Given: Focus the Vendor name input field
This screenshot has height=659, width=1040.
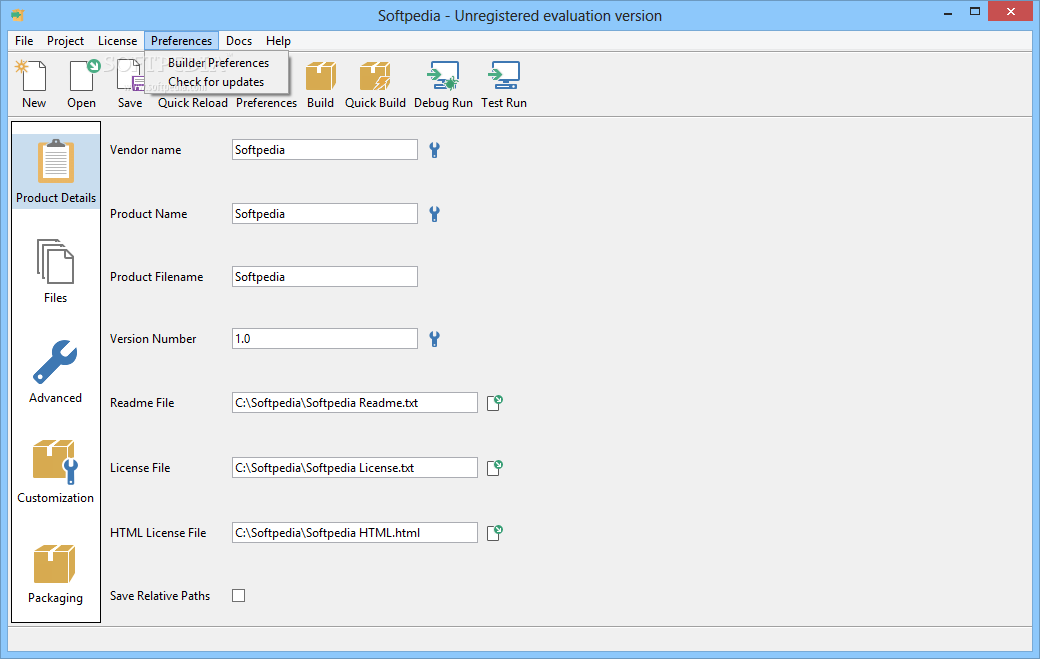Looking at the screenshot, I should click(x=325, y=150).
